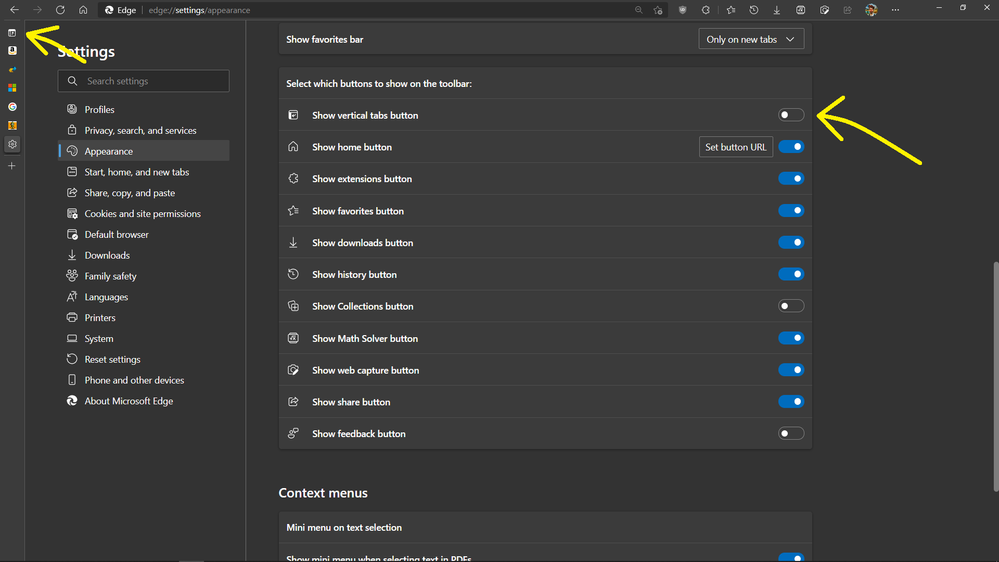The height and width of the screenshot is (562, 999).
Task: Start Web capture from toolbar icon
Action: pyautogui.click(x=824, y=10)
